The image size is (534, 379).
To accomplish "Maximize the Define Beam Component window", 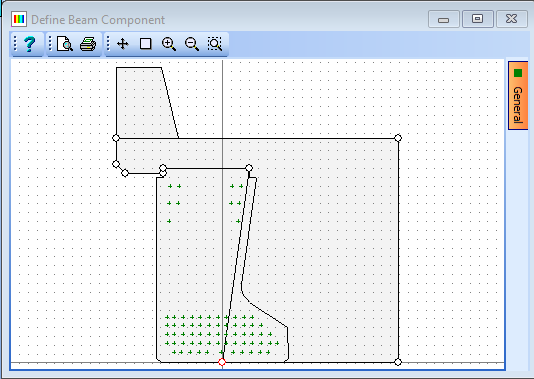I will tap(477, 19).
